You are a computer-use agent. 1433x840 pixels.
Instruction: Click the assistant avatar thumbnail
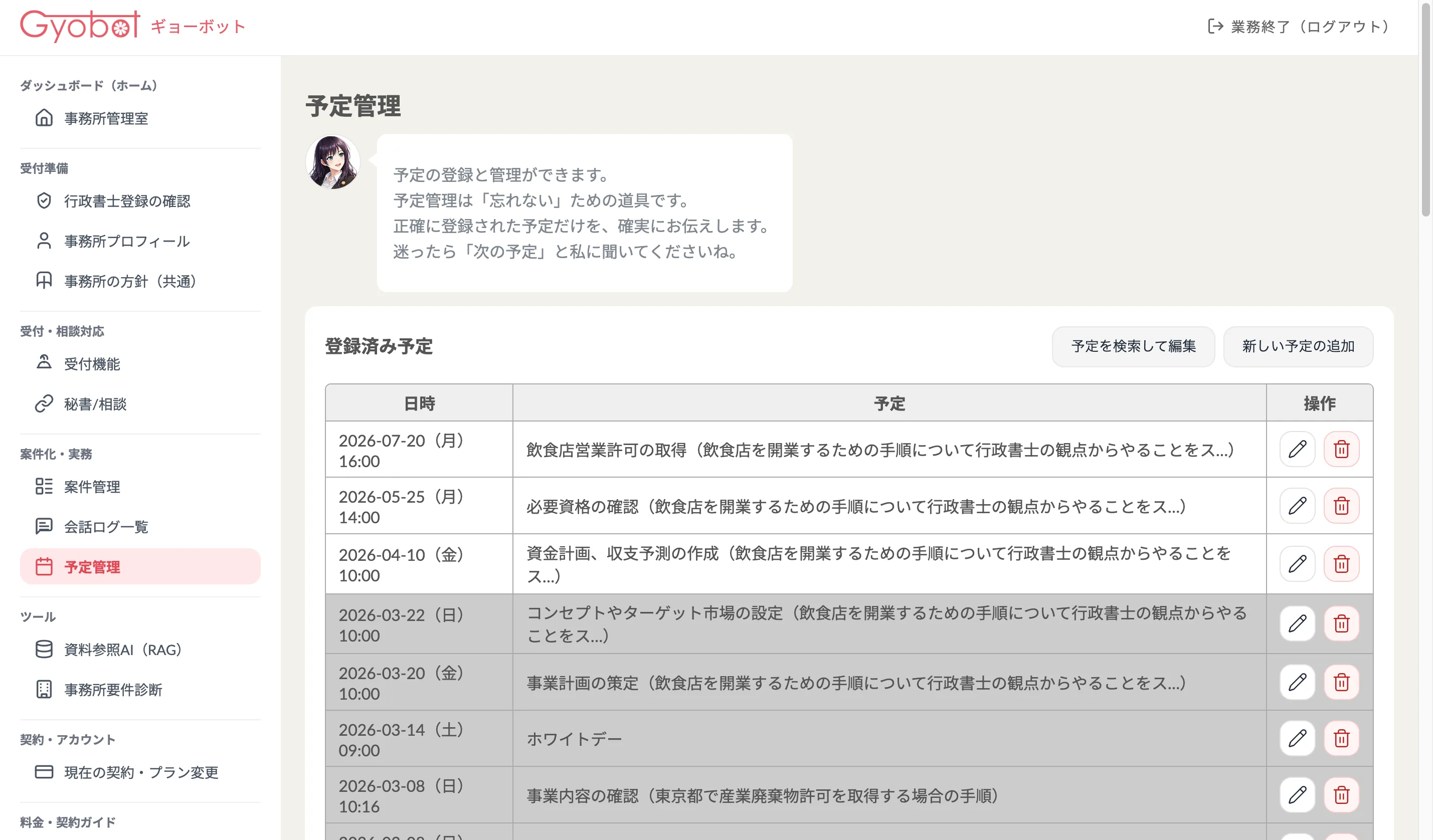point(332,162)
